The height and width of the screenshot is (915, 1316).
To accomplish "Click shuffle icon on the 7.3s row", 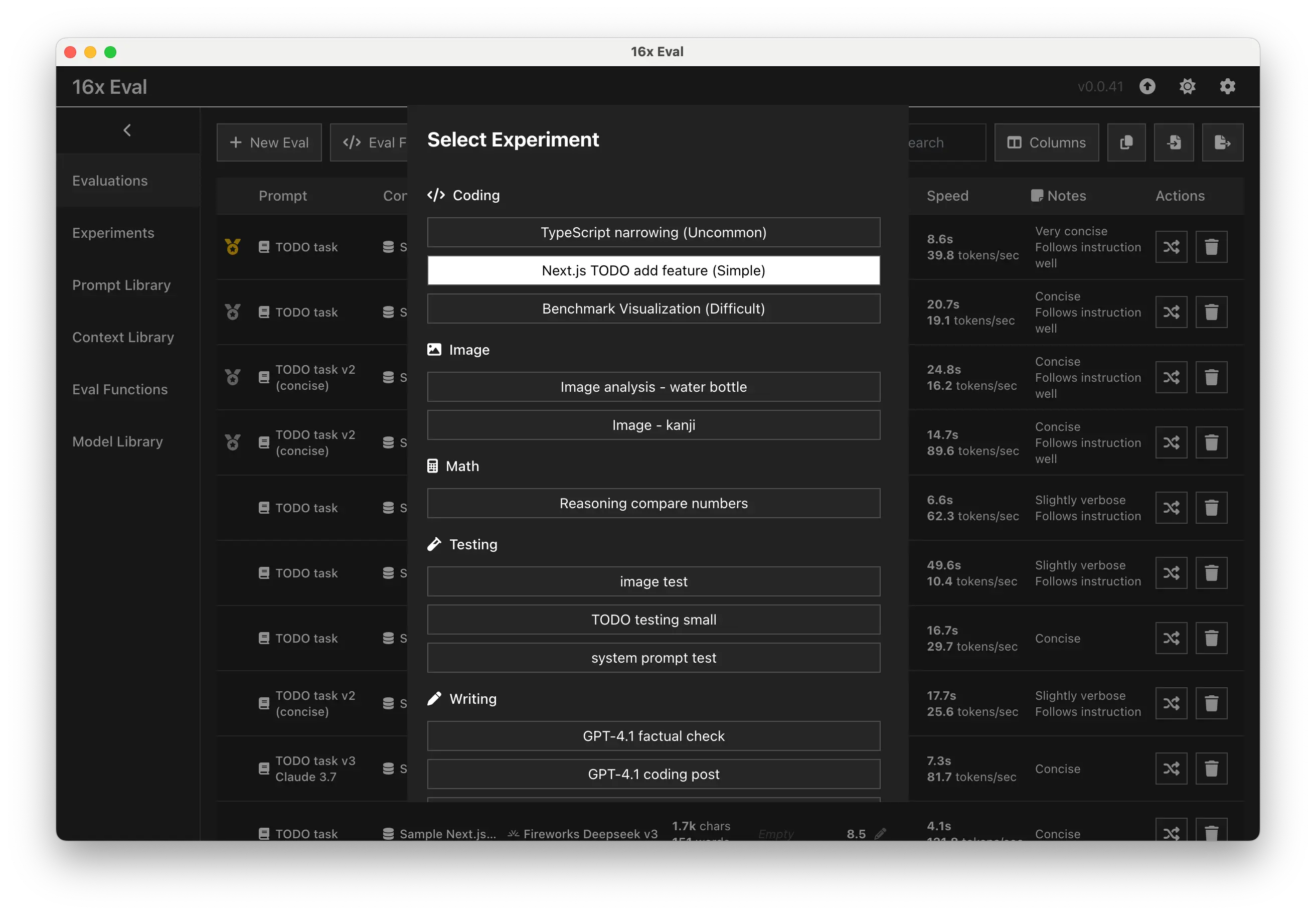I will (x=1171, y=769).
